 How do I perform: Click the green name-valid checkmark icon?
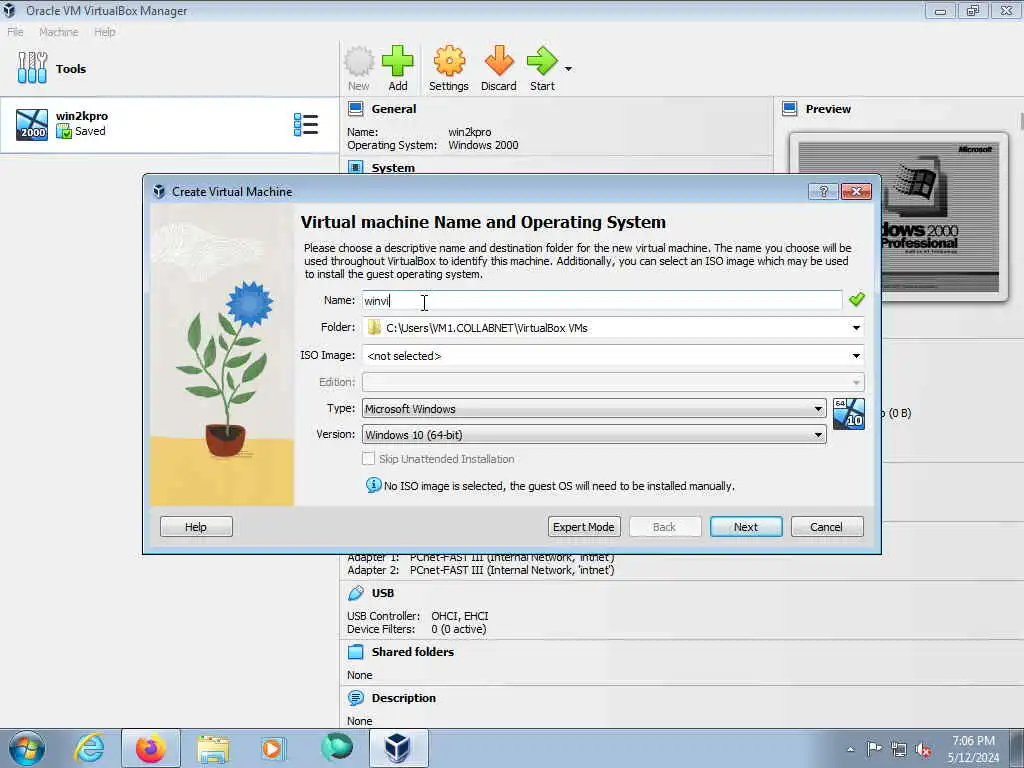pyautogui.click(x=856, y=300)
